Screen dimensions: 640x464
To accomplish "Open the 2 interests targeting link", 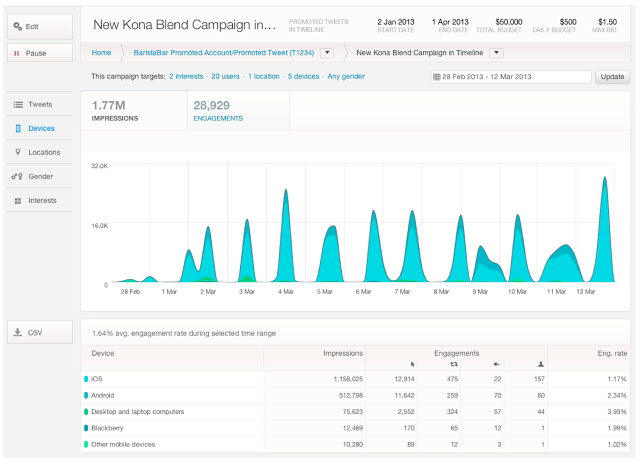I will [188, 77].
